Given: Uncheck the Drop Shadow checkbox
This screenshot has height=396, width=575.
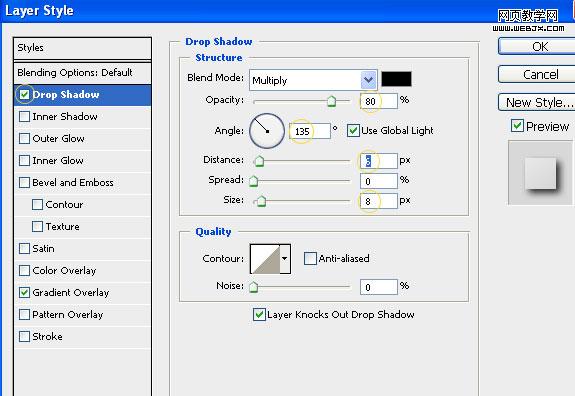Looking at the screenshot, I should pos(25,95).
